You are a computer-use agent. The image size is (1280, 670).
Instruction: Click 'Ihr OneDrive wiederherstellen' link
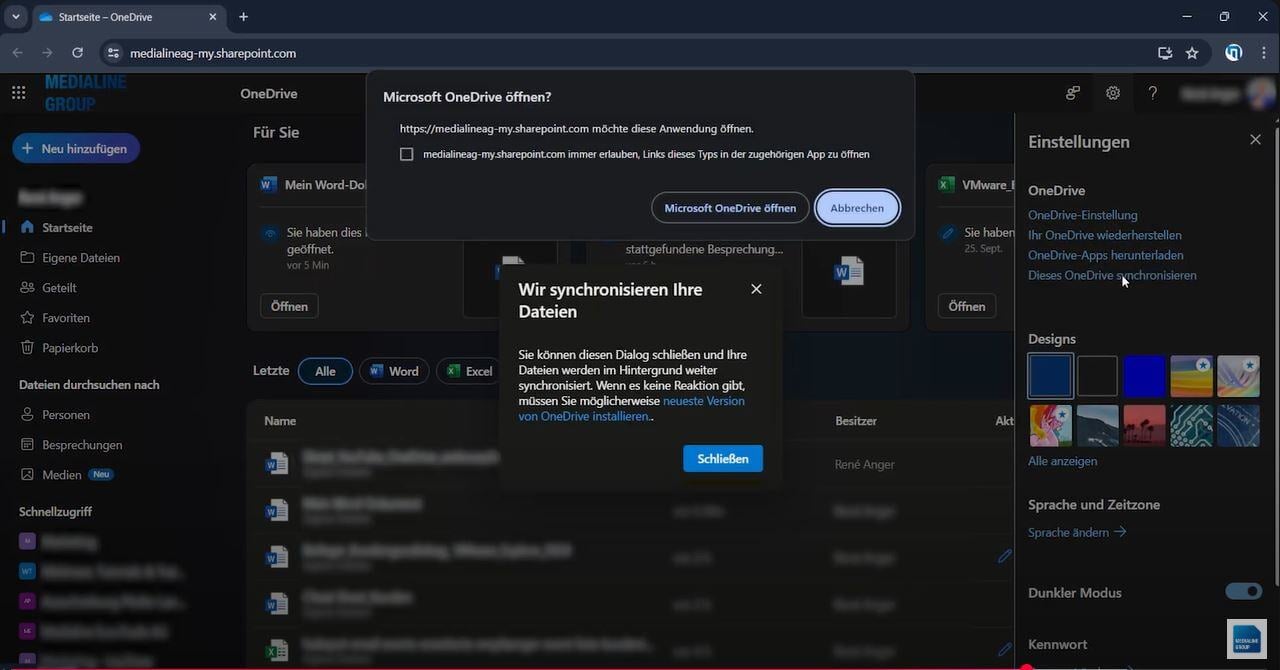1105,235
